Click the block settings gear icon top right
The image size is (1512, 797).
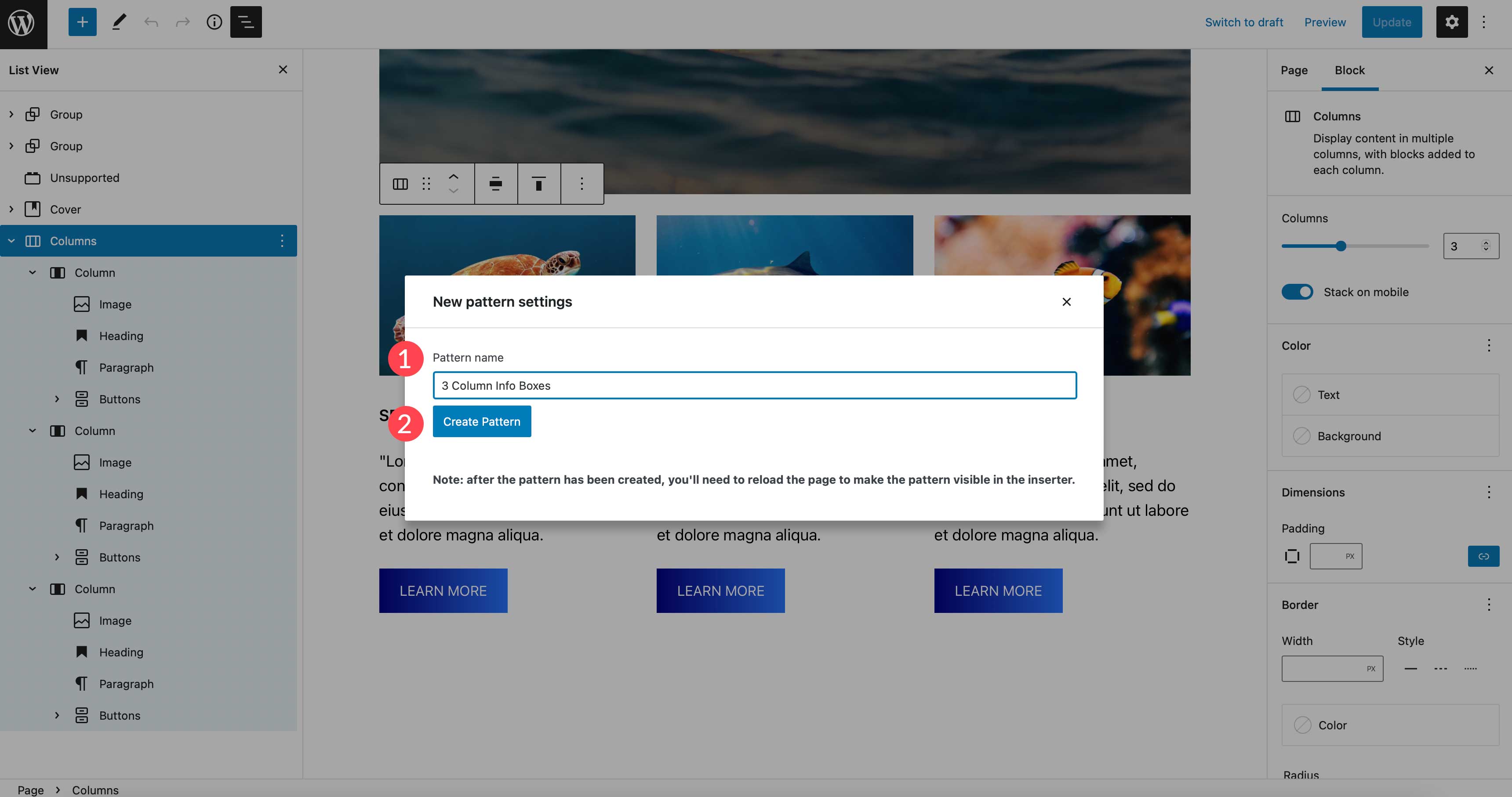[x=1452, y=22]
